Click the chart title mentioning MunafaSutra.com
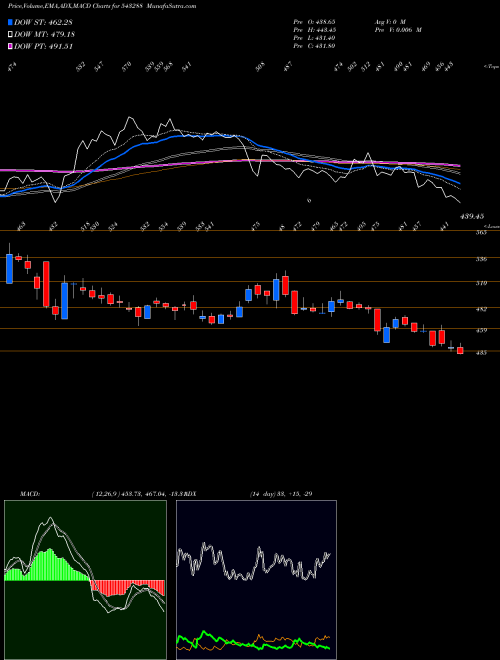Image resolution: width=500 pixels, height=660 pixels. [x=102, y=6]
